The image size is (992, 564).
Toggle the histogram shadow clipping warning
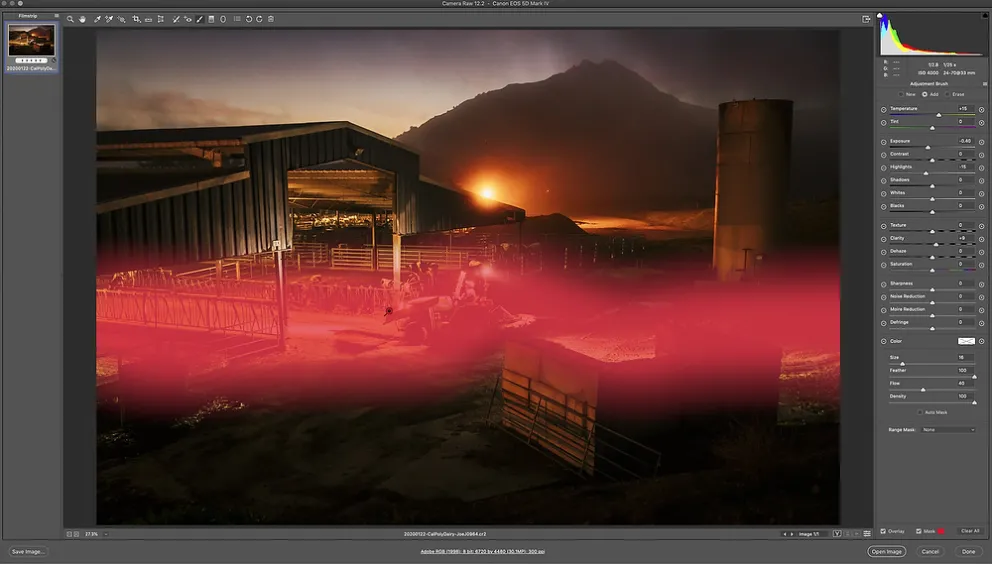tap(879, 16)
